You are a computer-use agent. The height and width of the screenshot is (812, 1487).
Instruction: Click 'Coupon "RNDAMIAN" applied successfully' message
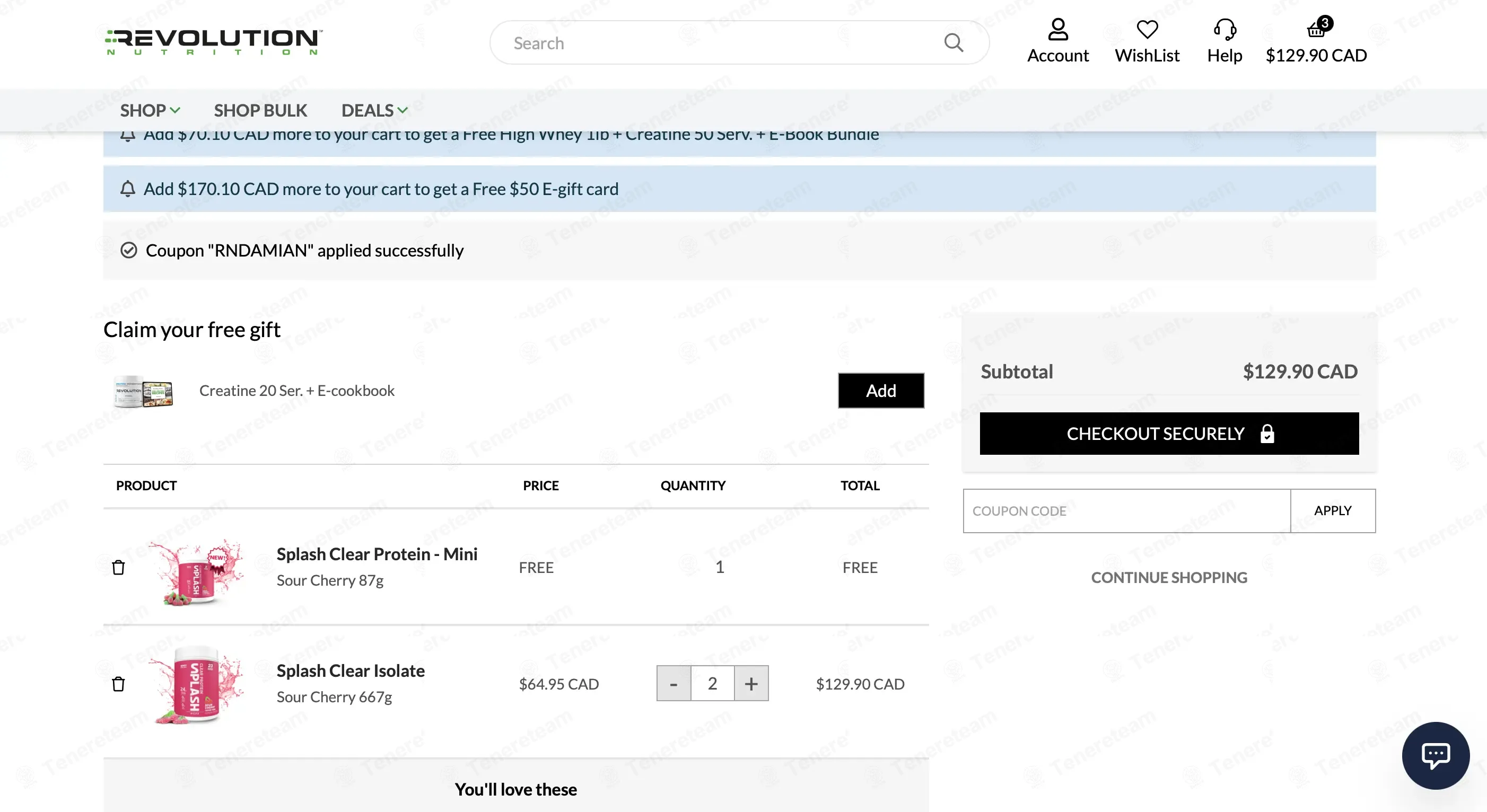(304, 251)
